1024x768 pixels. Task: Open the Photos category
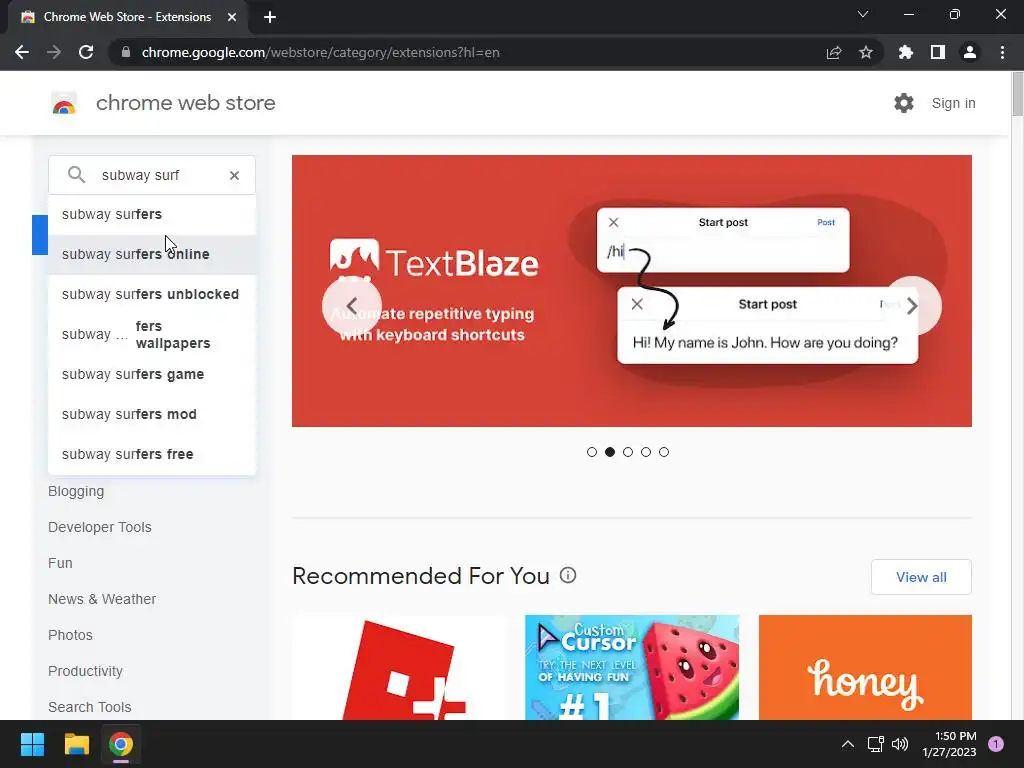click(70, 635)
